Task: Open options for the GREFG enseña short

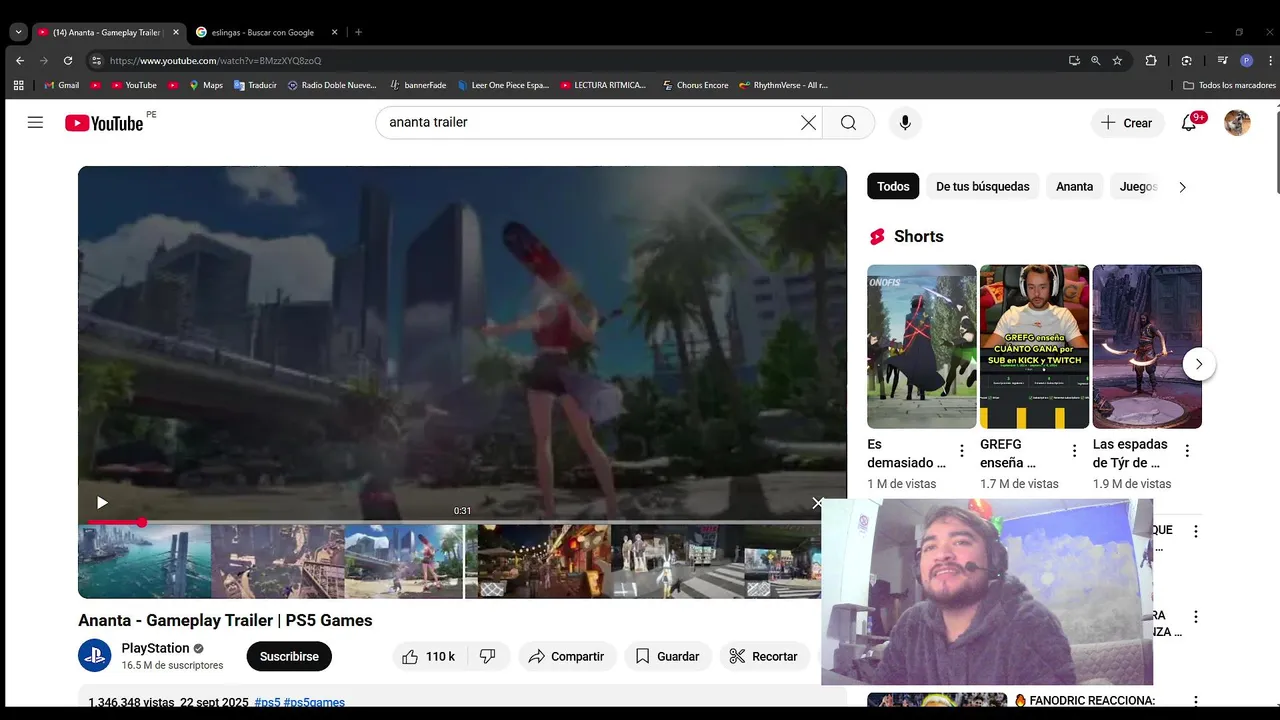Action: [1075, 451]
